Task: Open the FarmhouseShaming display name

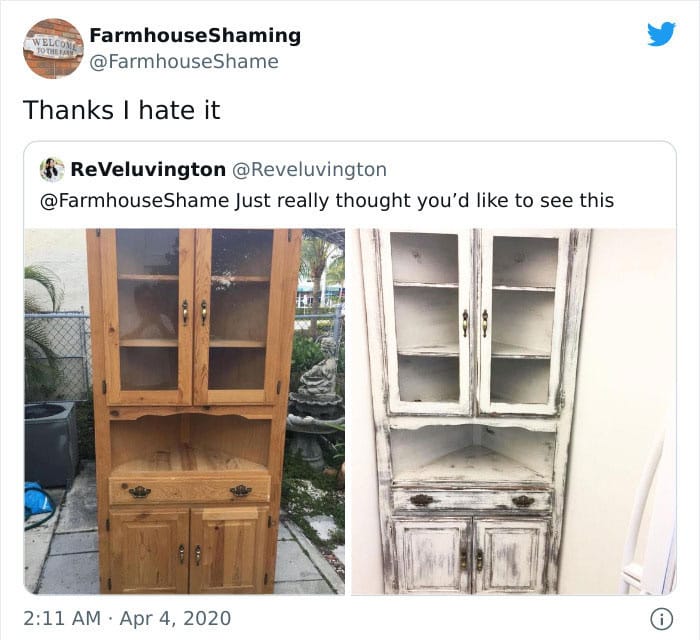Action: (x=195, y=35)
